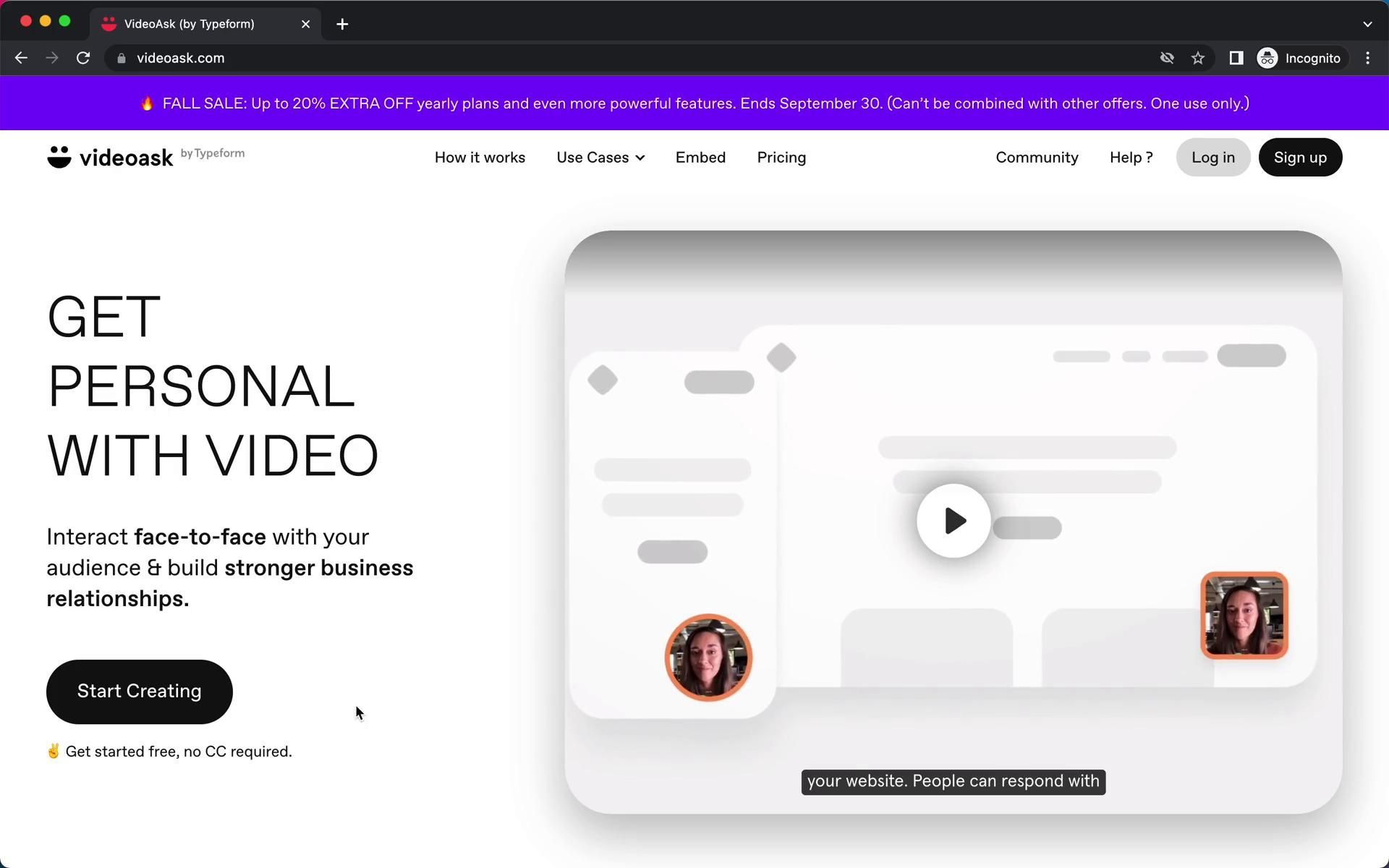
Task: Click the Log in button
Action: [1212, 158]
